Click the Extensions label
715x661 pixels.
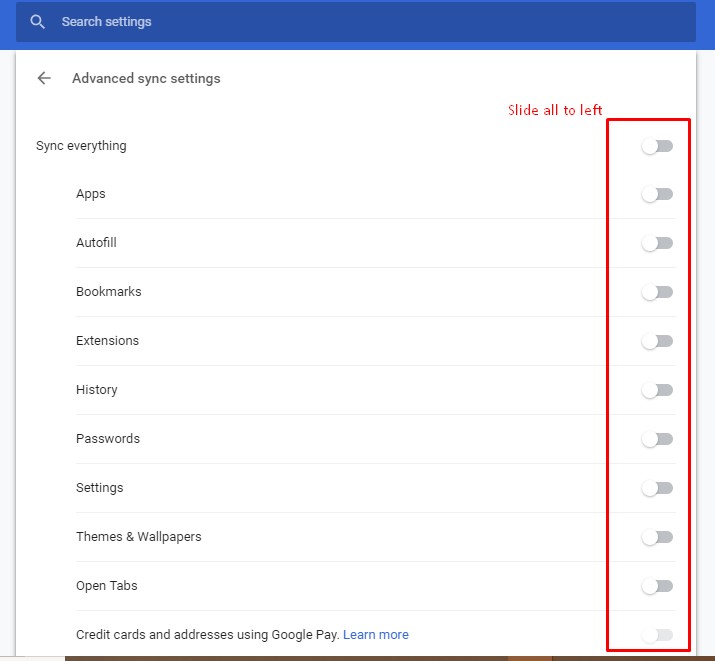click(x=107, y=341)
